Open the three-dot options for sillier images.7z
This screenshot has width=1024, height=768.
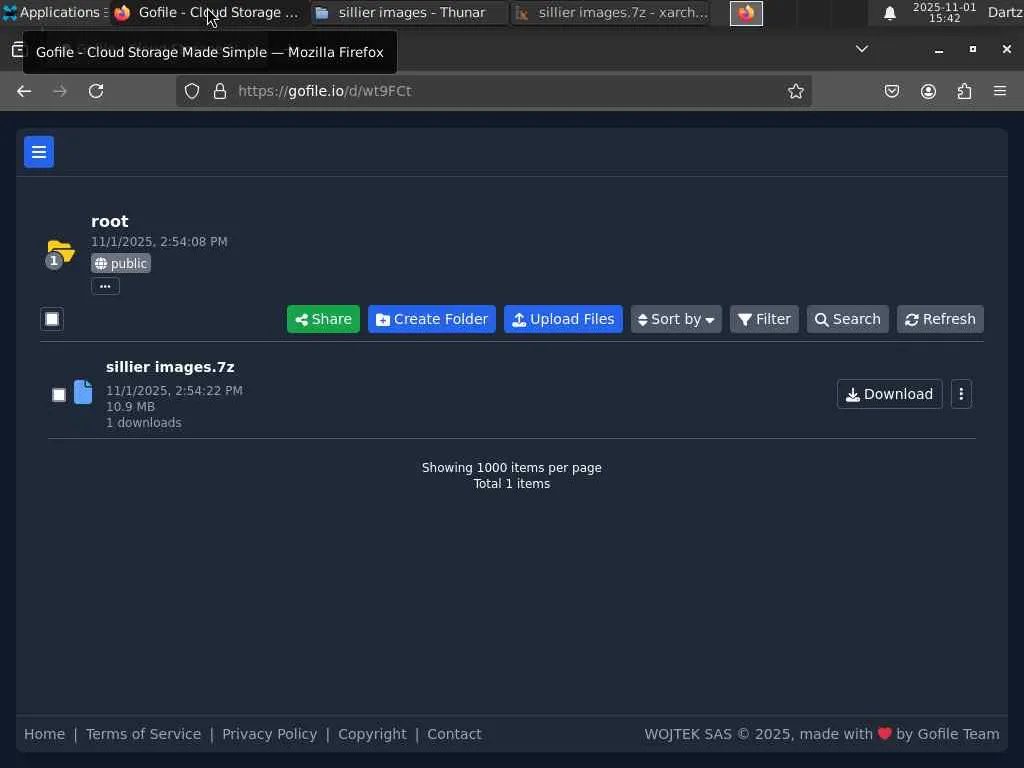click(961, 394)
